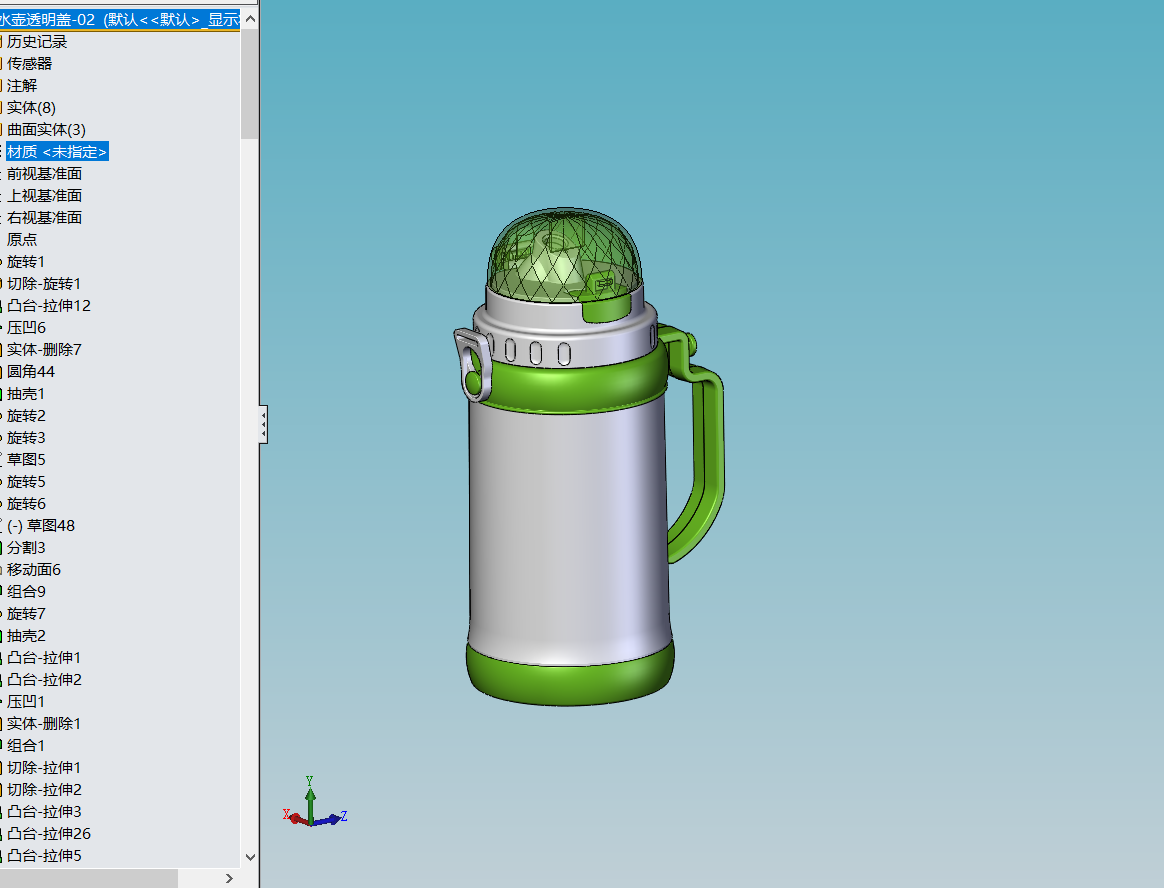Select the 曲面实体(3) folder

point(46,130)
